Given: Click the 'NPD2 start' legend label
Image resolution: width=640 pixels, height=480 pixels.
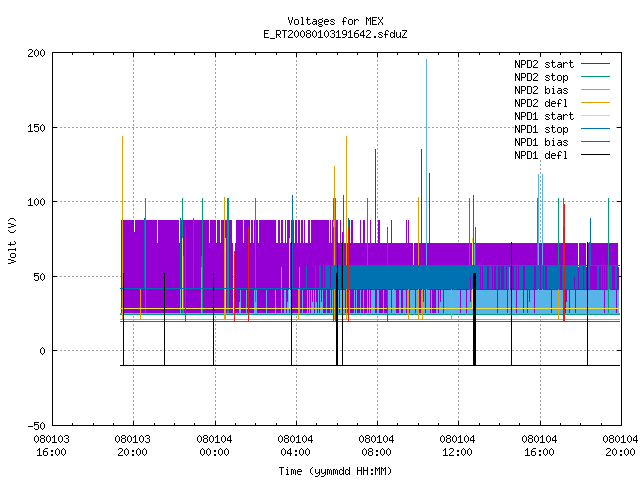Looking at the screenshot, I should pos(544,64).
